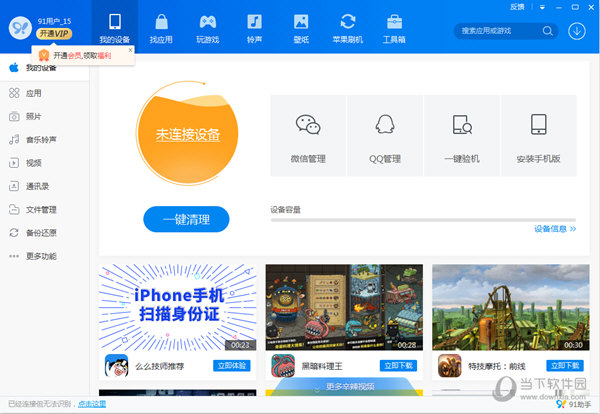Open the 玩游戏 tab
600x414 pixels.
click(x=208, y=28)
